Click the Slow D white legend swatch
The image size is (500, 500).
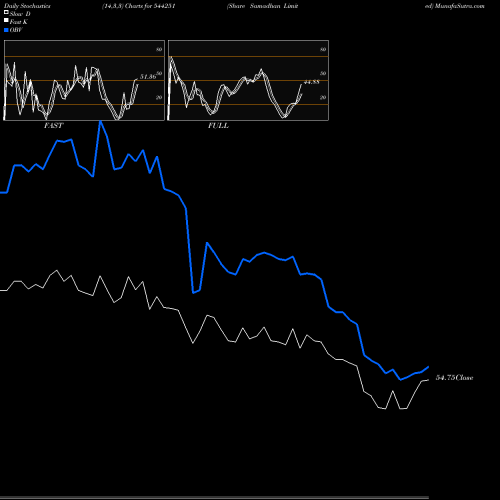click(x=6, y=12)
